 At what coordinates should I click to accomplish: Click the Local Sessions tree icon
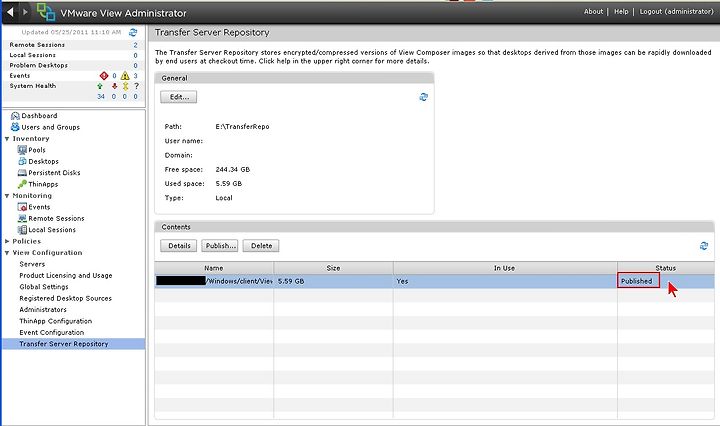click(22, 230)
